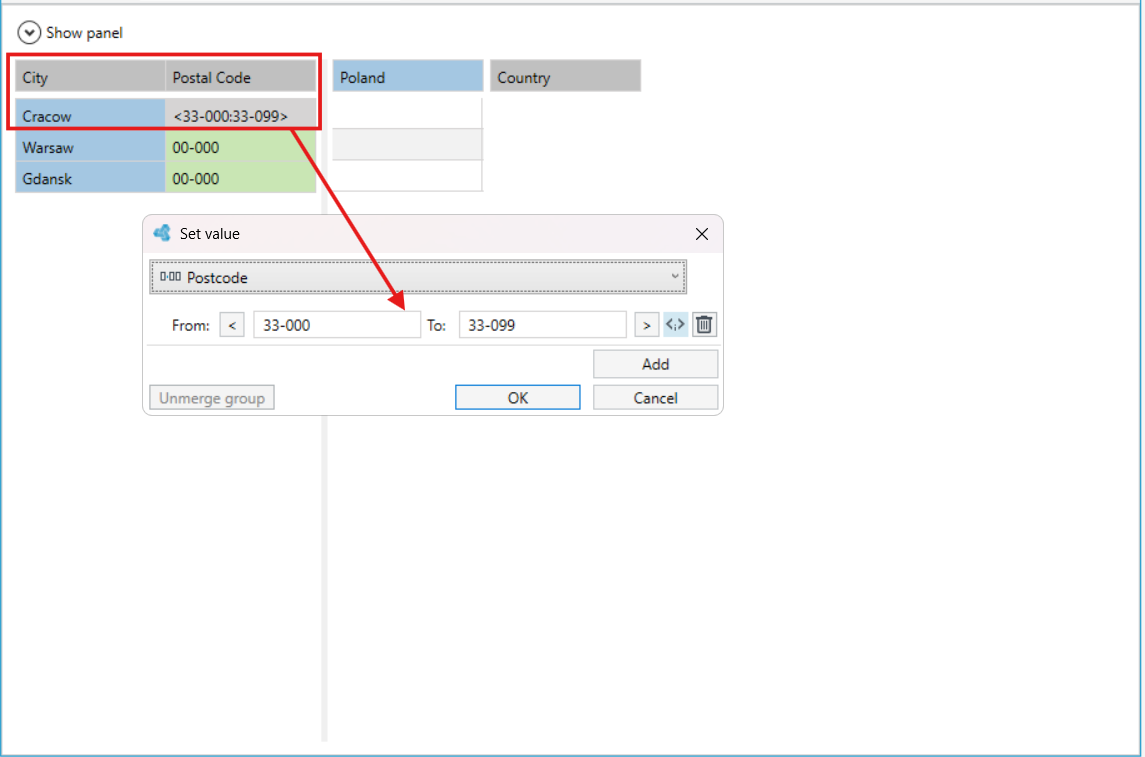Select the Country column header
Viewport: 1145px width, 757px height.
click(x=565, y=77)
